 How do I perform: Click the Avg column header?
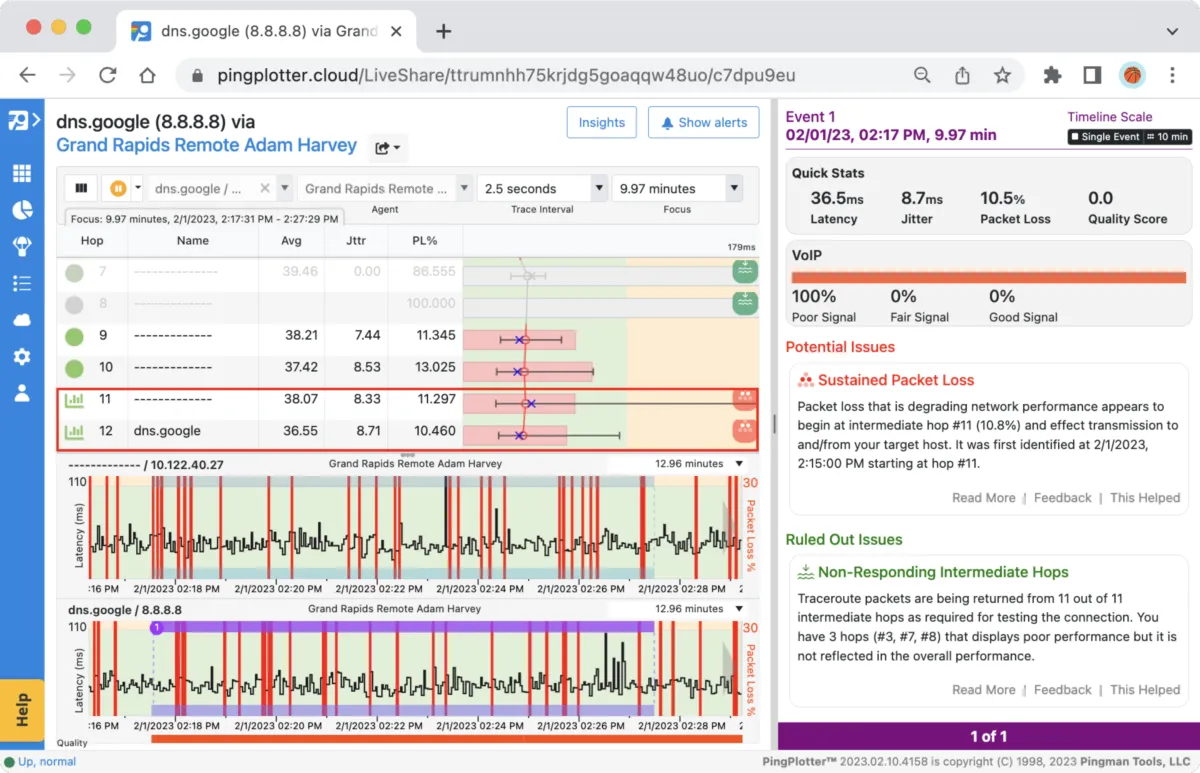click(x=291, y=240)
